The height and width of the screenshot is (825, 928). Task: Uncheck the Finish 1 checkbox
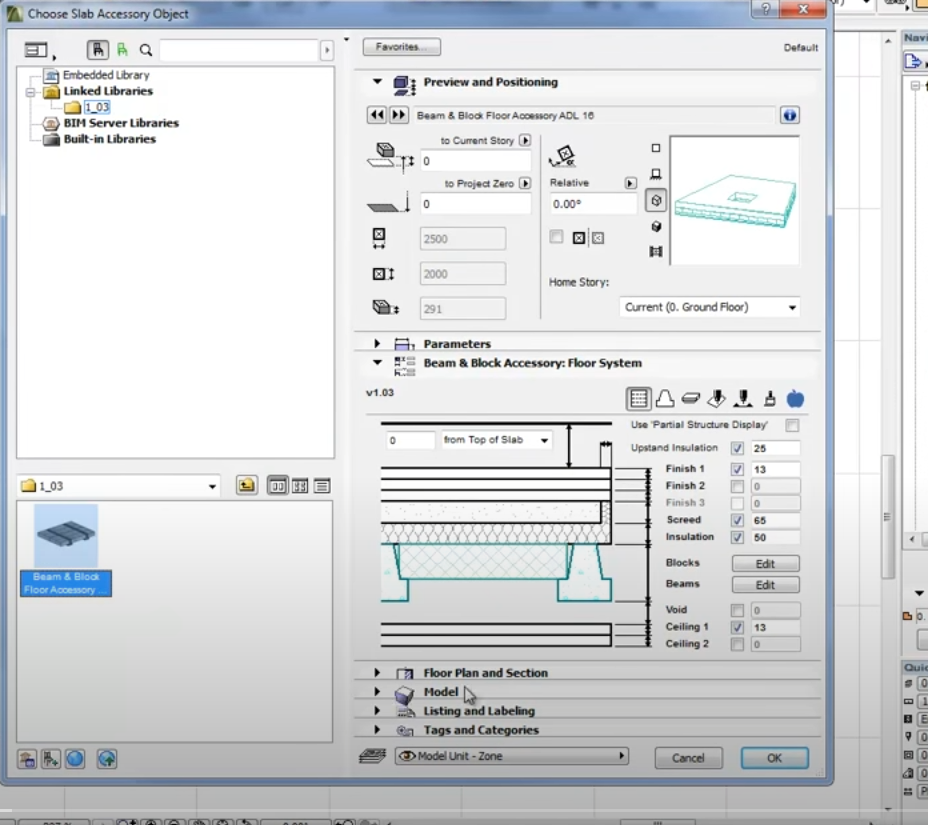[737, 469]
